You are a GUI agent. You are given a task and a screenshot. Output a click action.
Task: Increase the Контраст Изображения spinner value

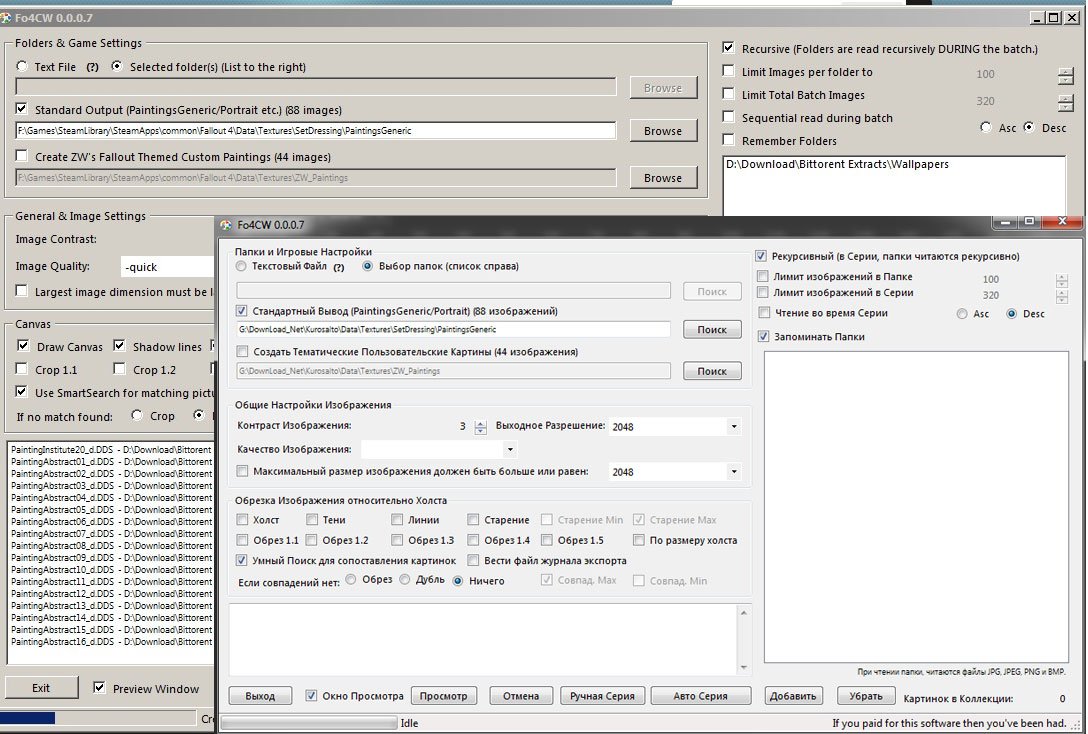481,423
